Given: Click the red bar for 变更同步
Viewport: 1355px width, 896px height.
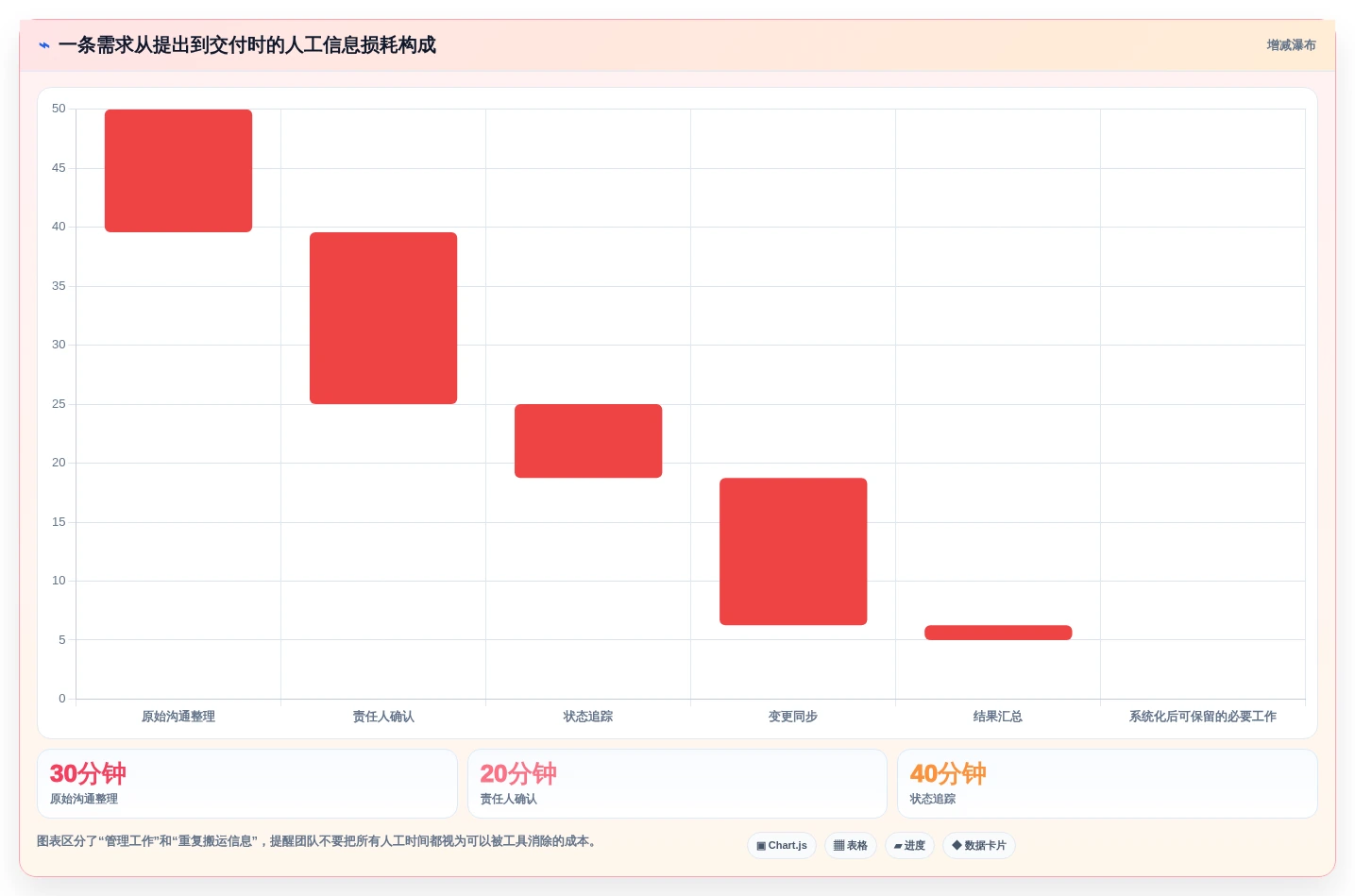Looking at the screenshot, I should tap(793, 551).
